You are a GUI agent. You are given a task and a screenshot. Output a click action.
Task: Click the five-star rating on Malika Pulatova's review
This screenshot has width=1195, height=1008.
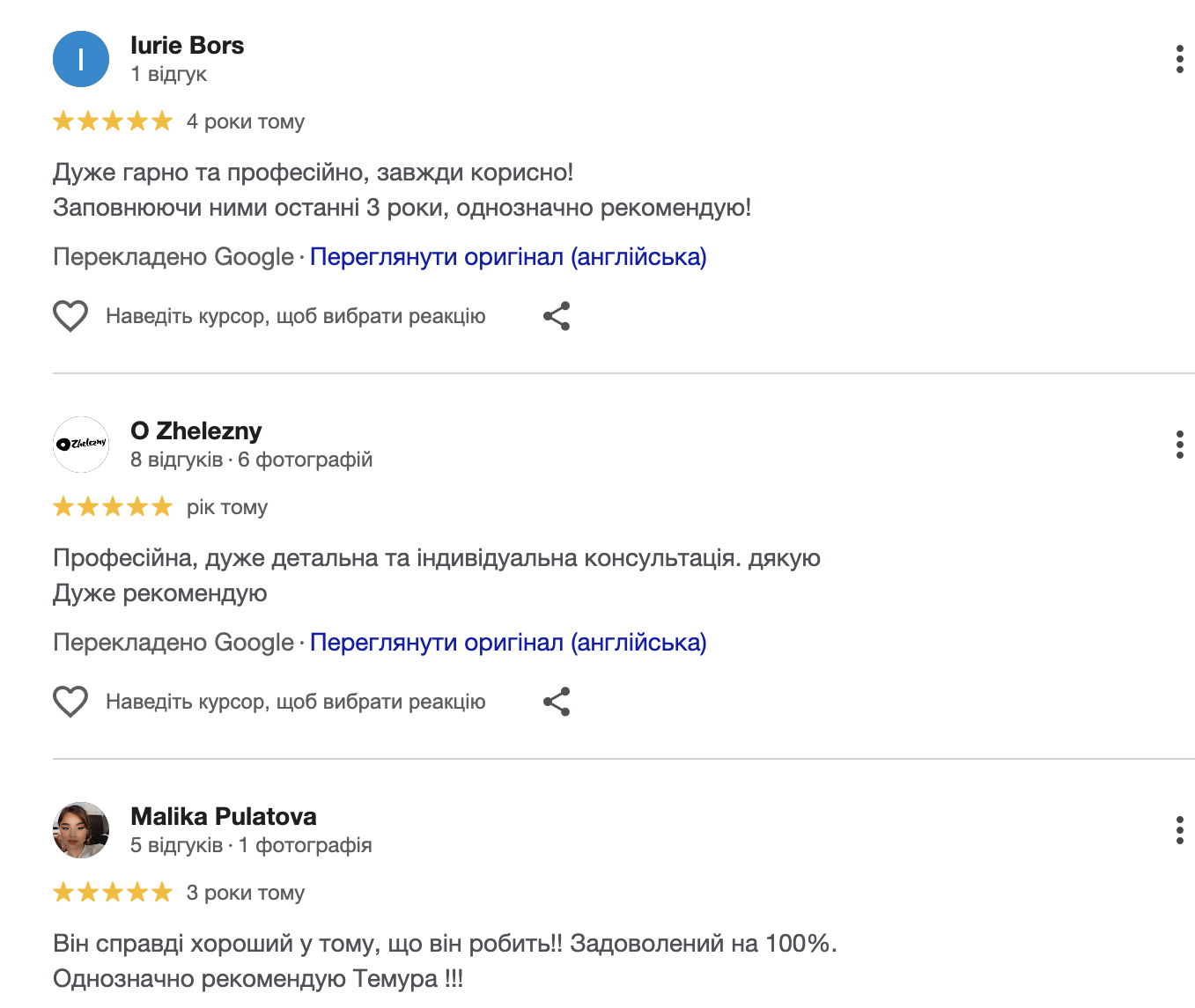(x=113, y=893)
